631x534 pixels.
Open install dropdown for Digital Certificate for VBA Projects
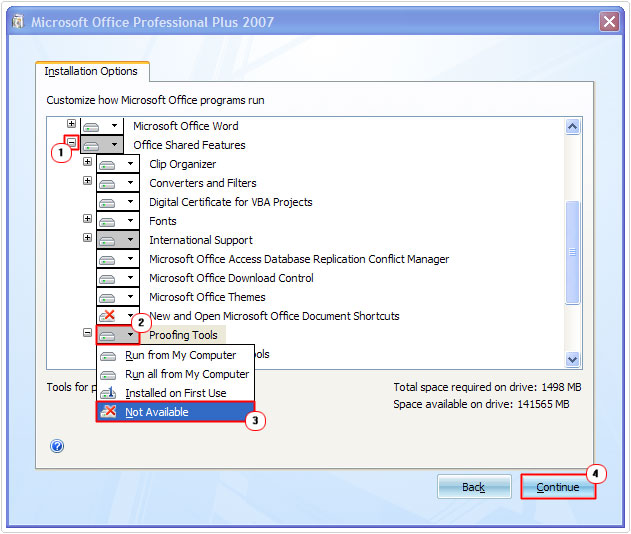tap(118, 202)
